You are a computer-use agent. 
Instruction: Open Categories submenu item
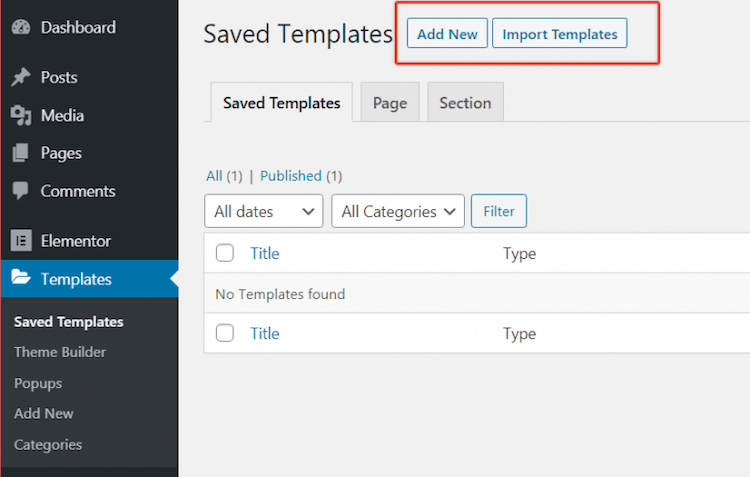pos(48,444)
